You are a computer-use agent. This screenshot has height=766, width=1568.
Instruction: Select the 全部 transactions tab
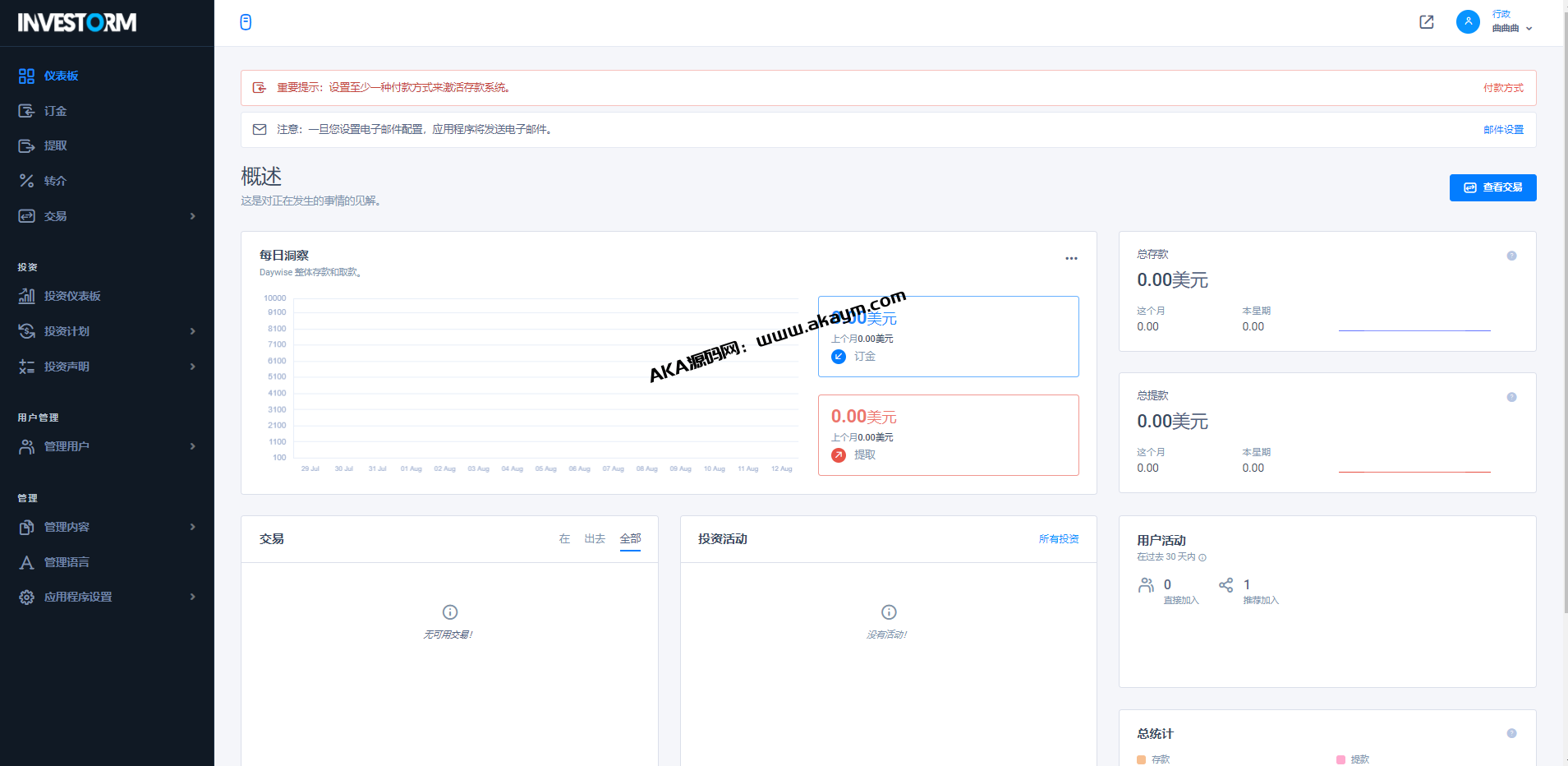click(630, 539)
